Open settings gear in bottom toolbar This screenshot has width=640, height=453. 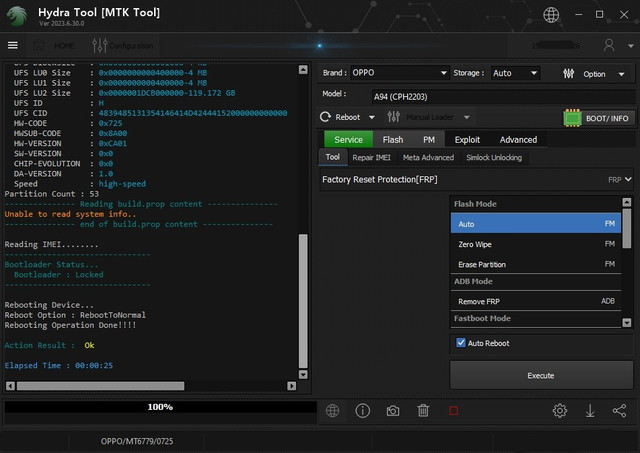[560, 410]
